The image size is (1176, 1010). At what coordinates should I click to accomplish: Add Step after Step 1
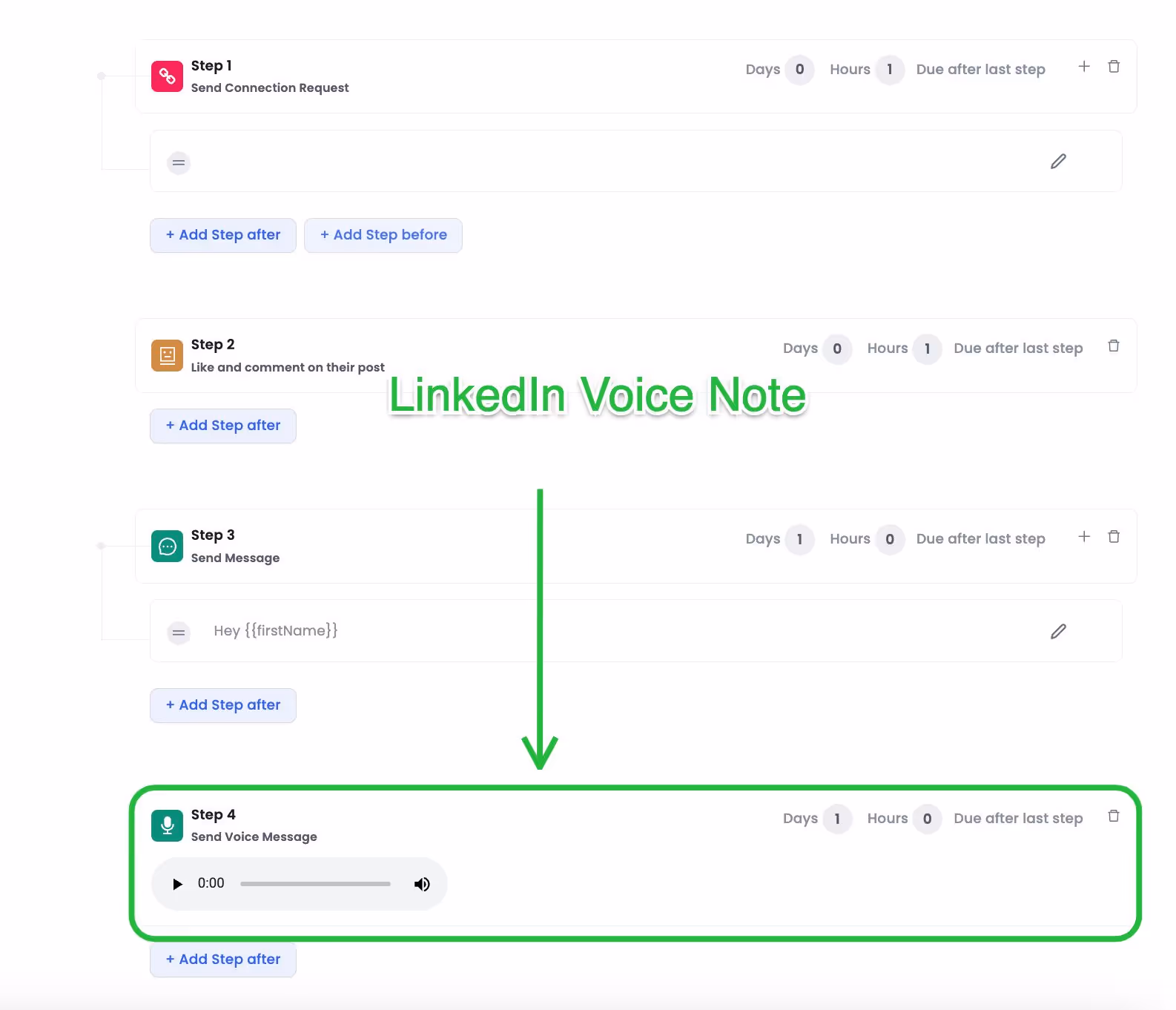coord(223,235)
